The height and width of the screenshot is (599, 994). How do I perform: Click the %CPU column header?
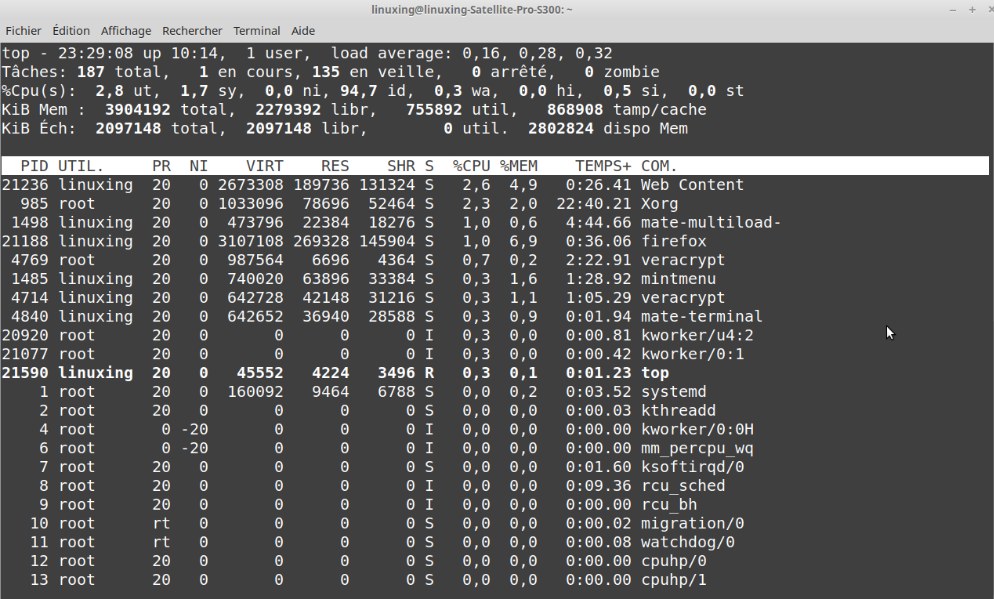(471, 166)
